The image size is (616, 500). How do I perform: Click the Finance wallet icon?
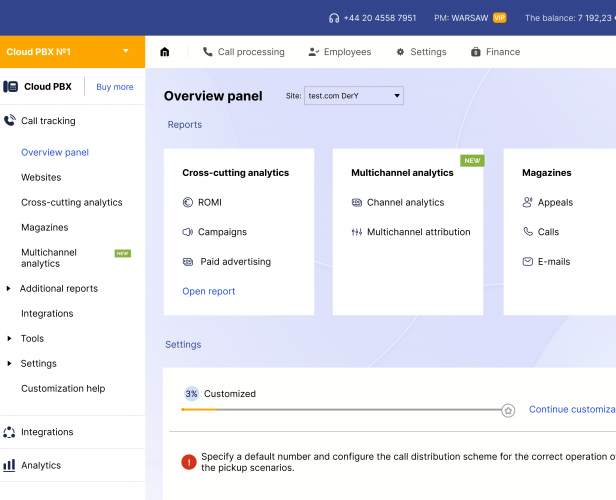tap(476, 52)
